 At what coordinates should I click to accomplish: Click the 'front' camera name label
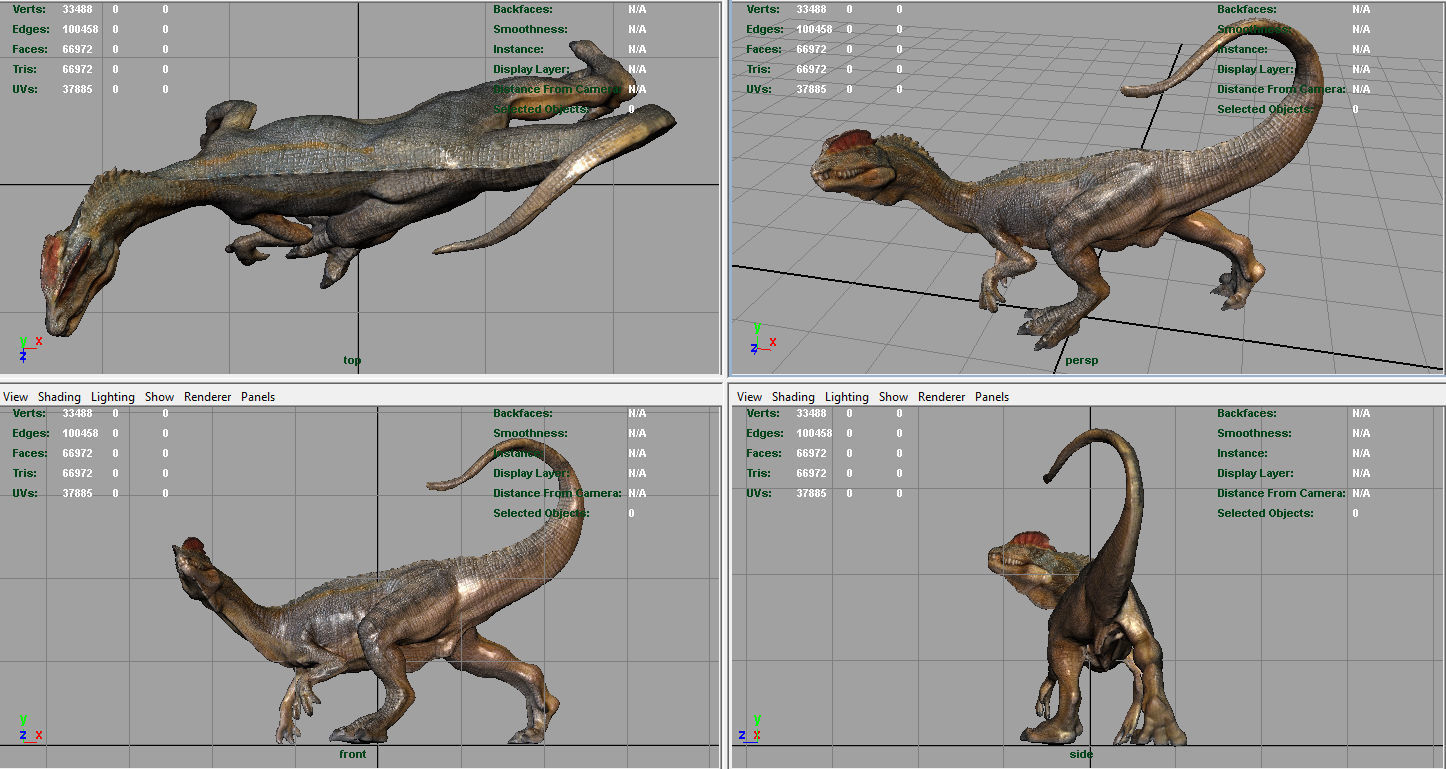352,754
